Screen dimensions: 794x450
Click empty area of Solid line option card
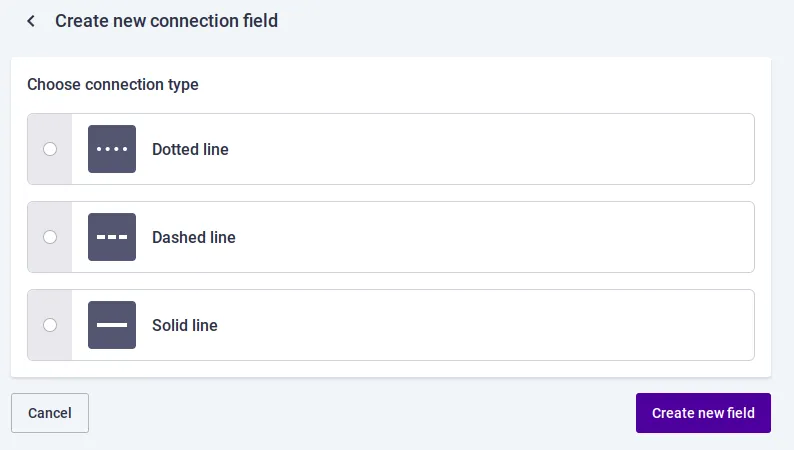[x=486, y=325]
